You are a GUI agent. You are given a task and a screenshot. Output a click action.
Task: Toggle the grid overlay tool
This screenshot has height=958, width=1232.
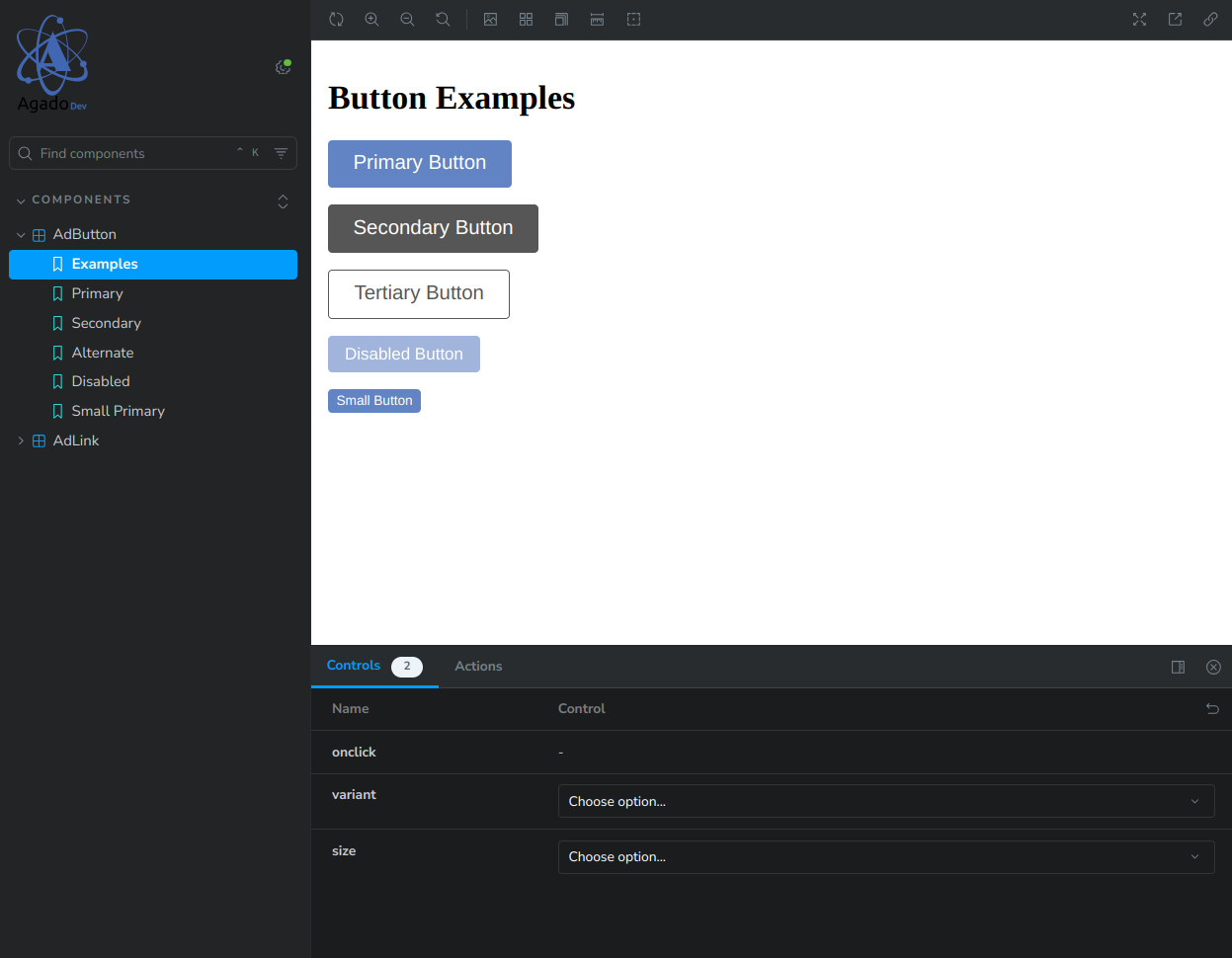pos(526,19)
